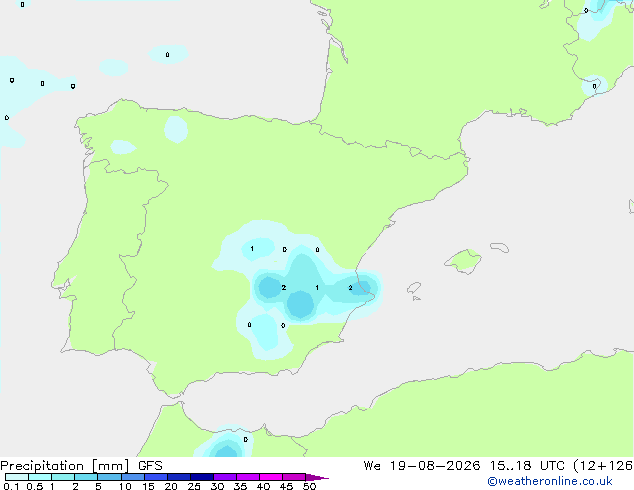Viewport: 634px width, 490px height.
Task: Pick the 0.5–1 mm legend color swatch
Action: 40,477
